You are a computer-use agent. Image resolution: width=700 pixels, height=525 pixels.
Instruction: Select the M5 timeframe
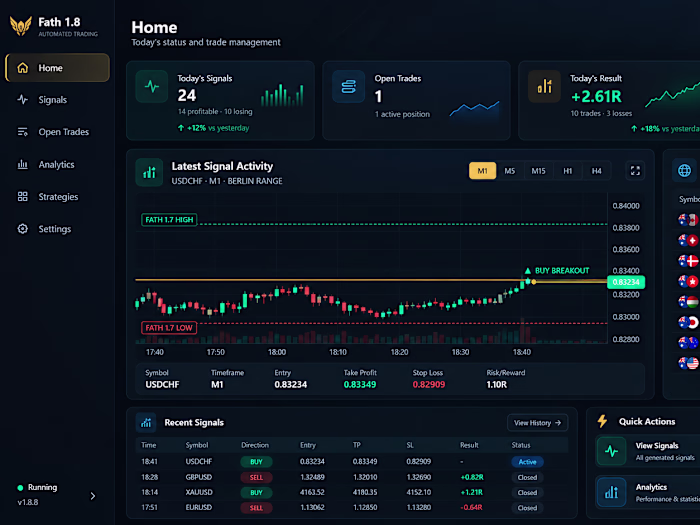click(x=509, y=171)
